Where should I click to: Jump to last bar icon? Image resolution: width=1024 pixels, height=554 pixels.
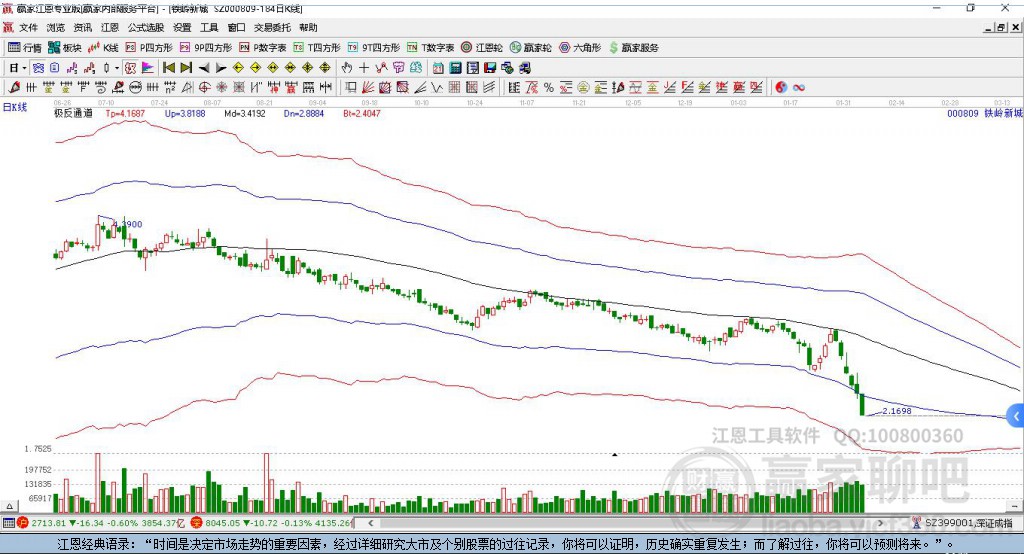(186, 68)
